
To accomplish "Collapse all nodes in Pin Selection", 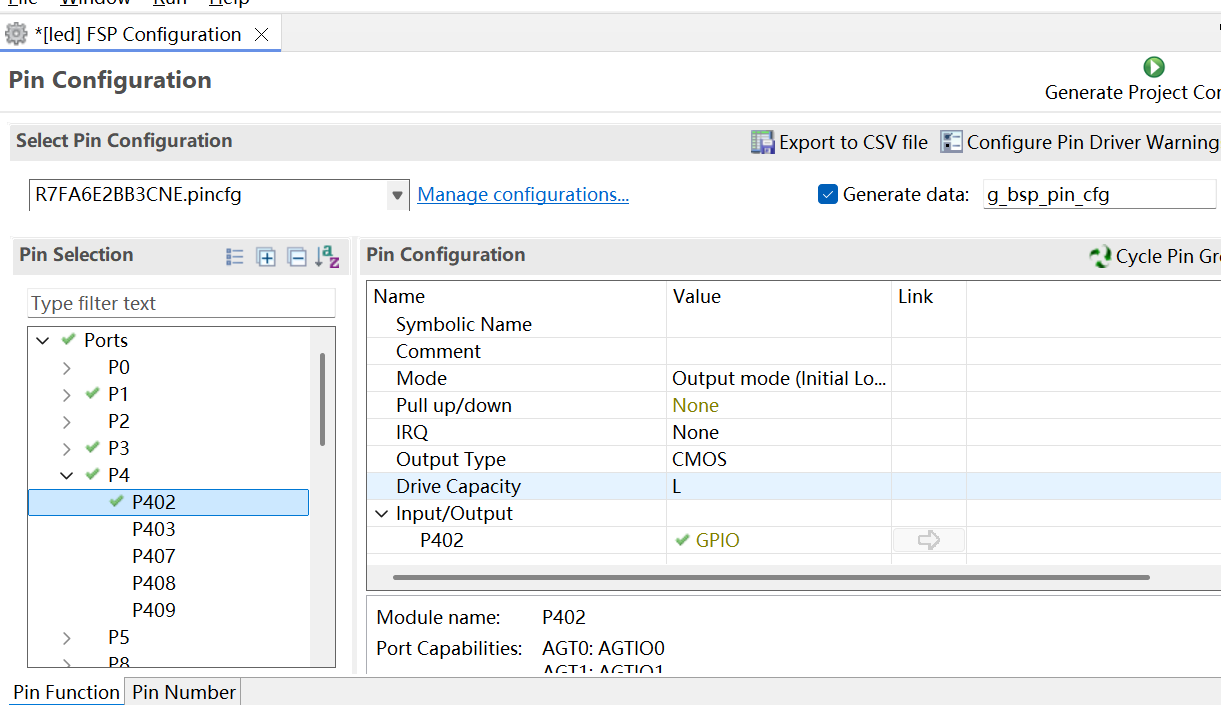I will pyautogui.click(x=297, y=257).
